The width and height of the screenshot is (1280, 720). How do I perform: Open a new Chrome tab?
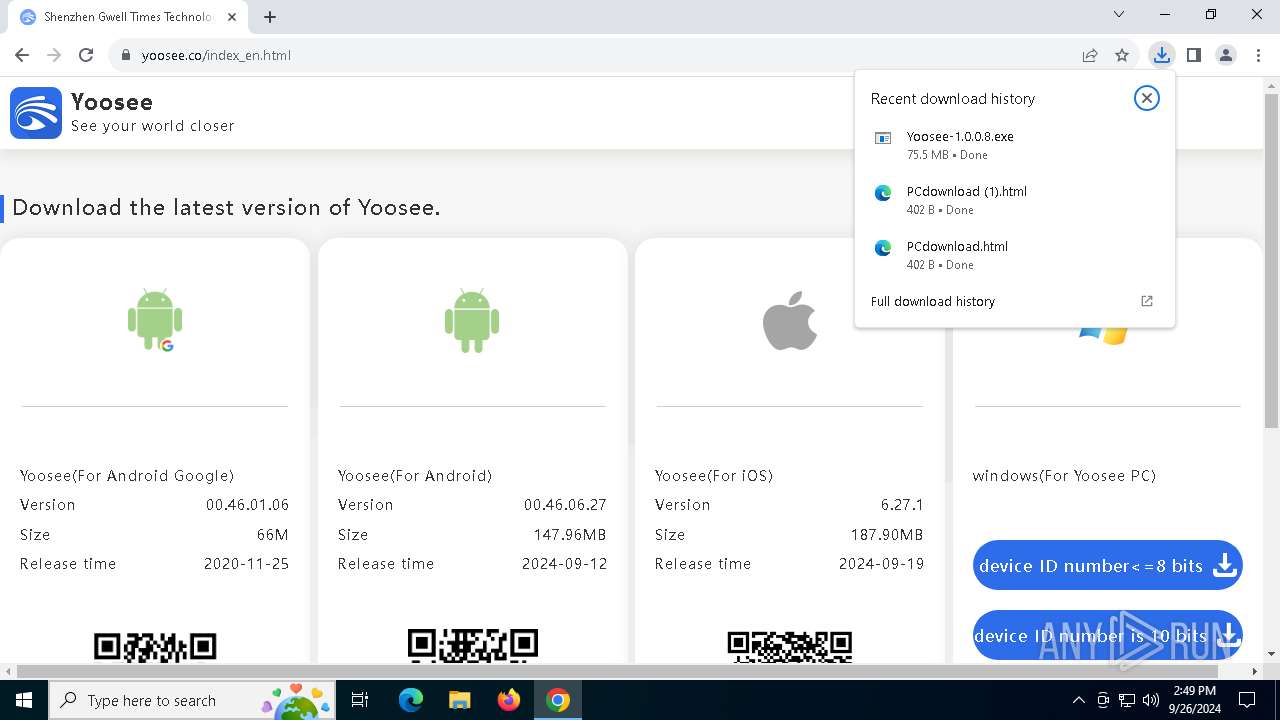tap(270, 17)
